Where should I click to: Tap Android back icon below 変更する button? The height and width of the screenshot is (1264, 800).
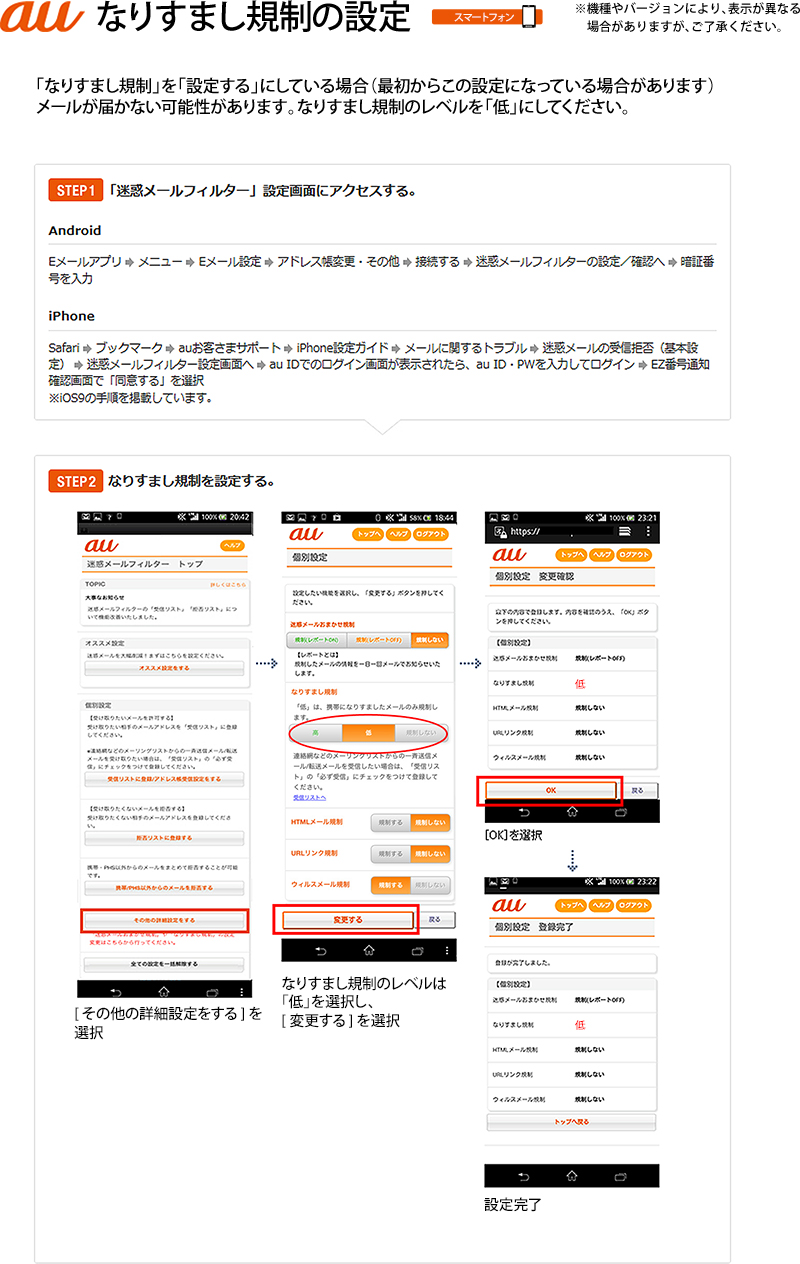click(x=323, y=950)
